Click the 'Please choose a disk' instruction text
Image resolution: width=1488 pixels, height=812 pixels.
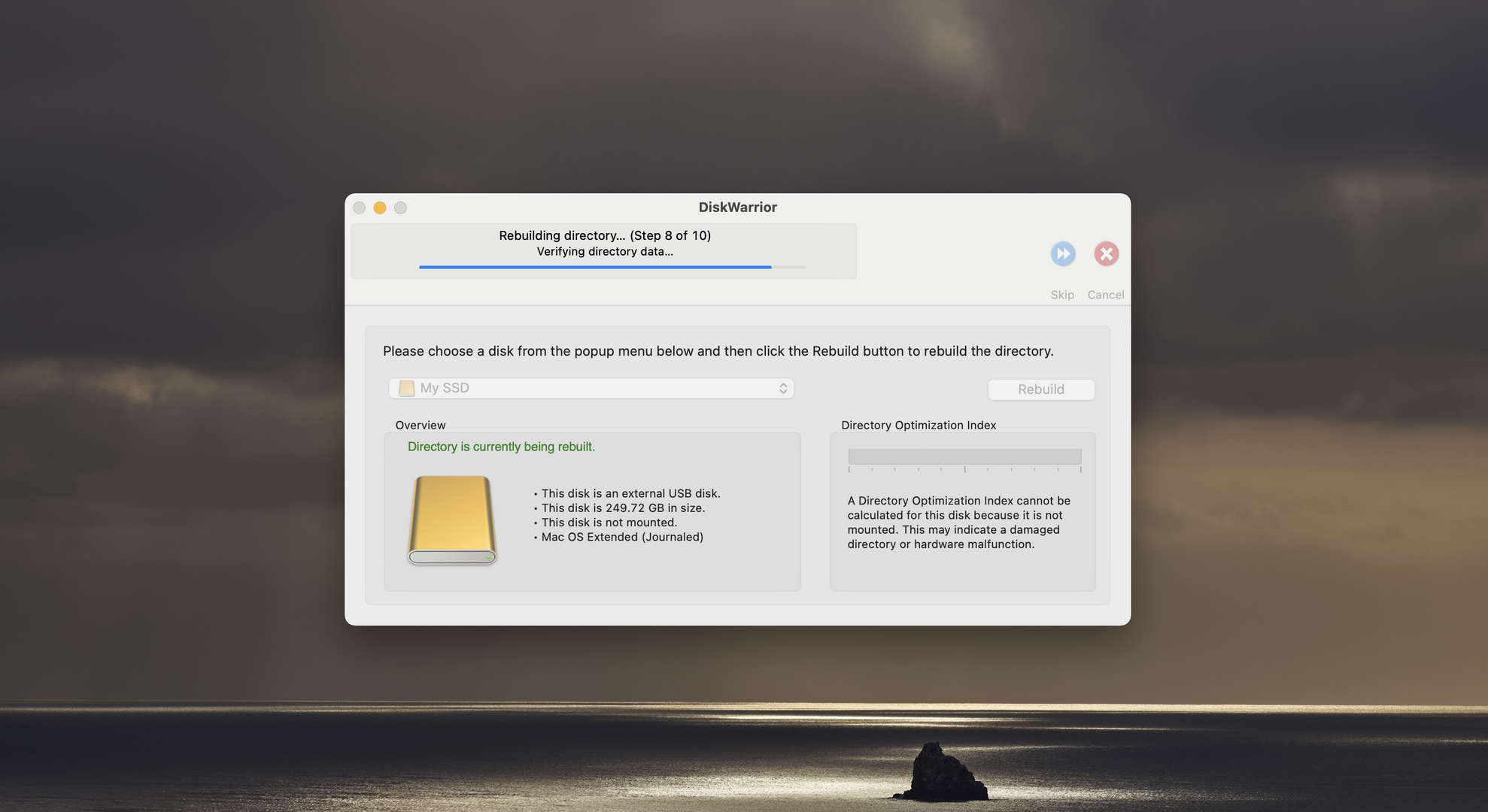718,351
